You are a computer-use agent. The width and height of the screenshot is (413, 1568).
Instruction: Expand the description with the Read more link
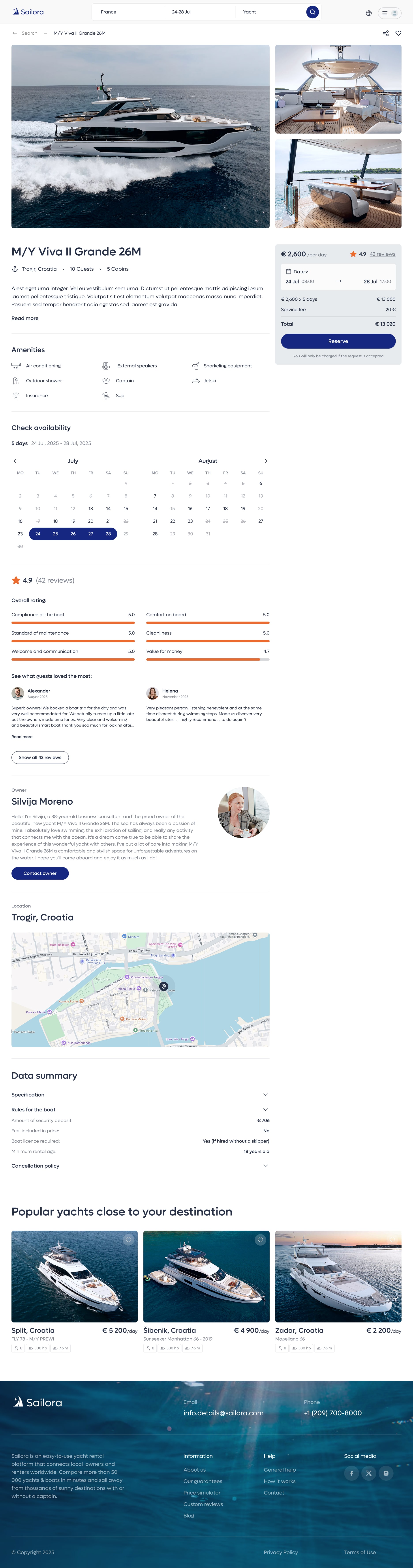point(25,318)
